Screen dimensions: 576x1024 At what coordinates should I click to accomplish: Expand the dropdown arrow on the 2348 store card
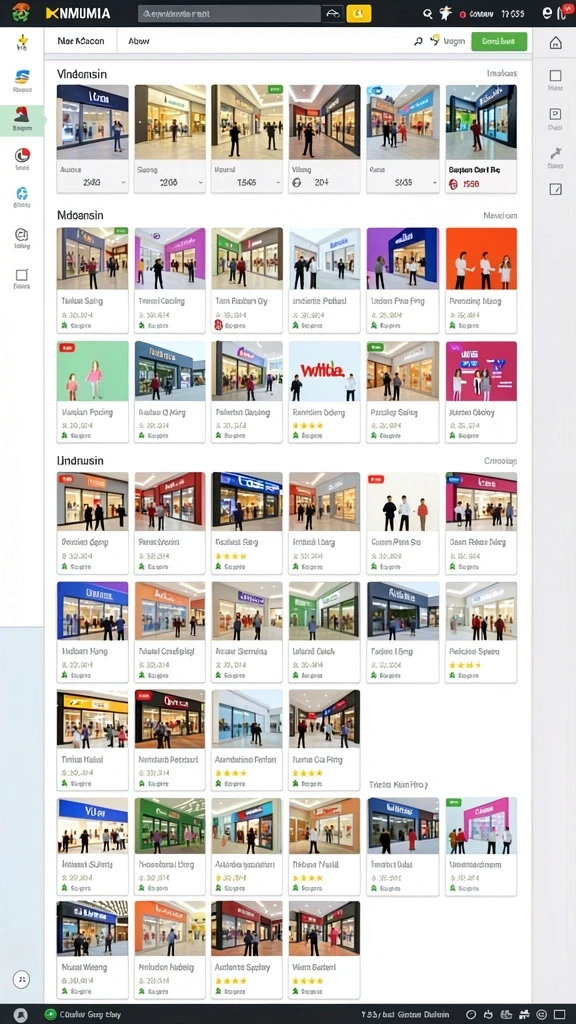click(123, 184)
